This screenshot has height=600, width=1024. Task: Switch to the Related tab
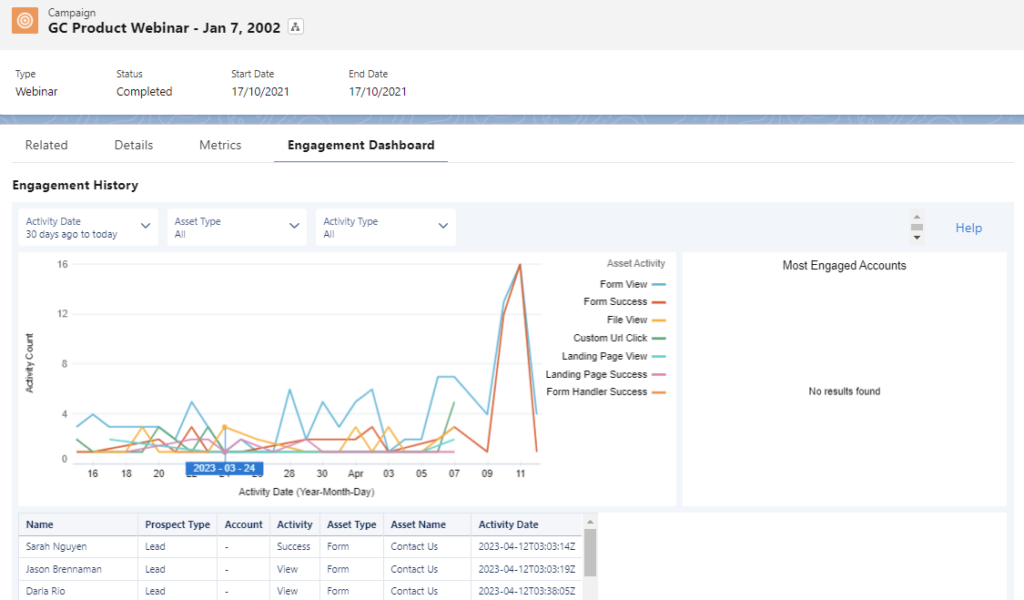pos(46,145)
